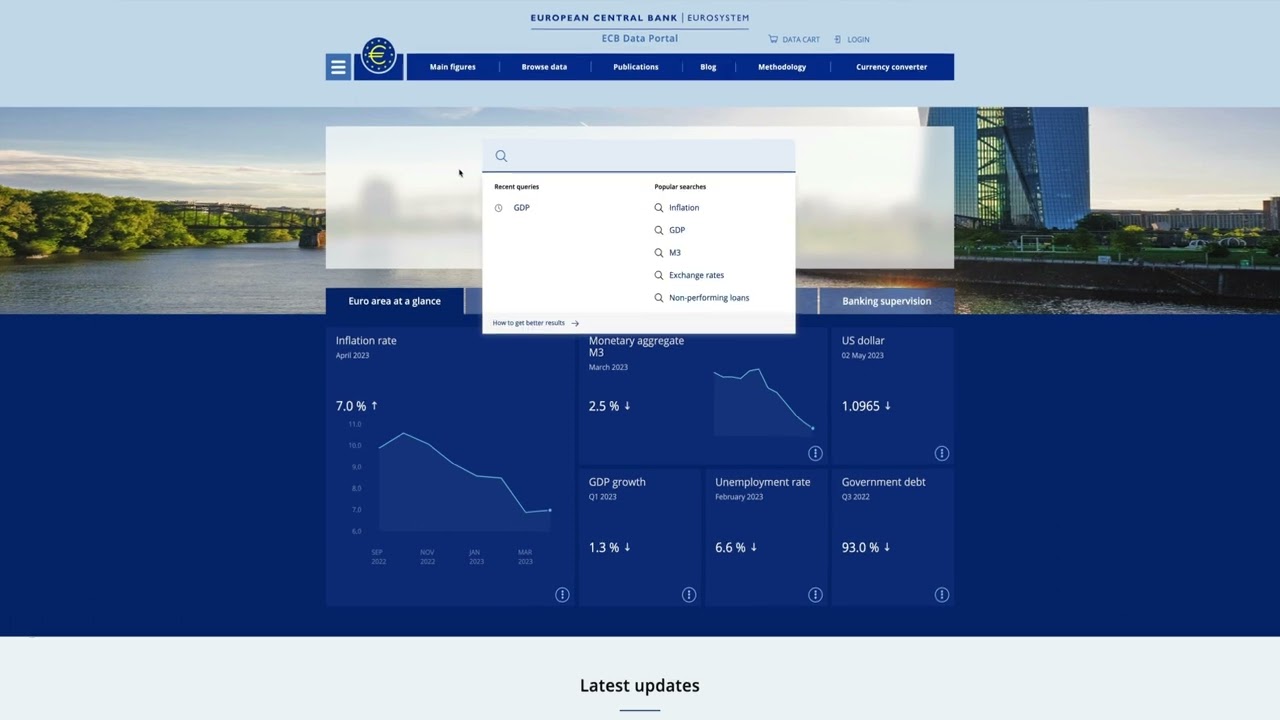Viewport: 1280px width, 720px height.
Task: Open the Main figures menu
Action: (x=452, y=67)
